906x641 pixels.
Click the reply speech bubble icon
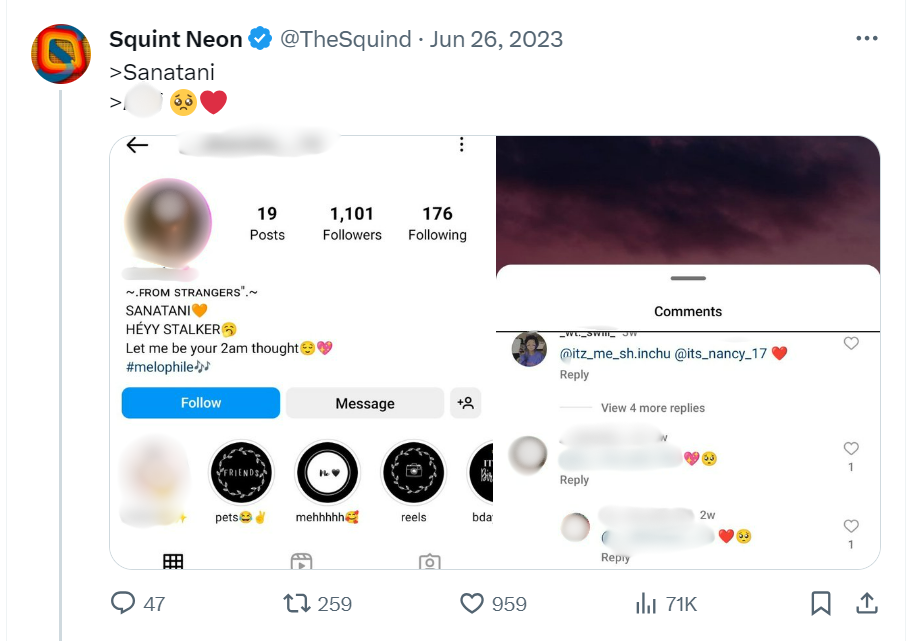click(122, 603)
